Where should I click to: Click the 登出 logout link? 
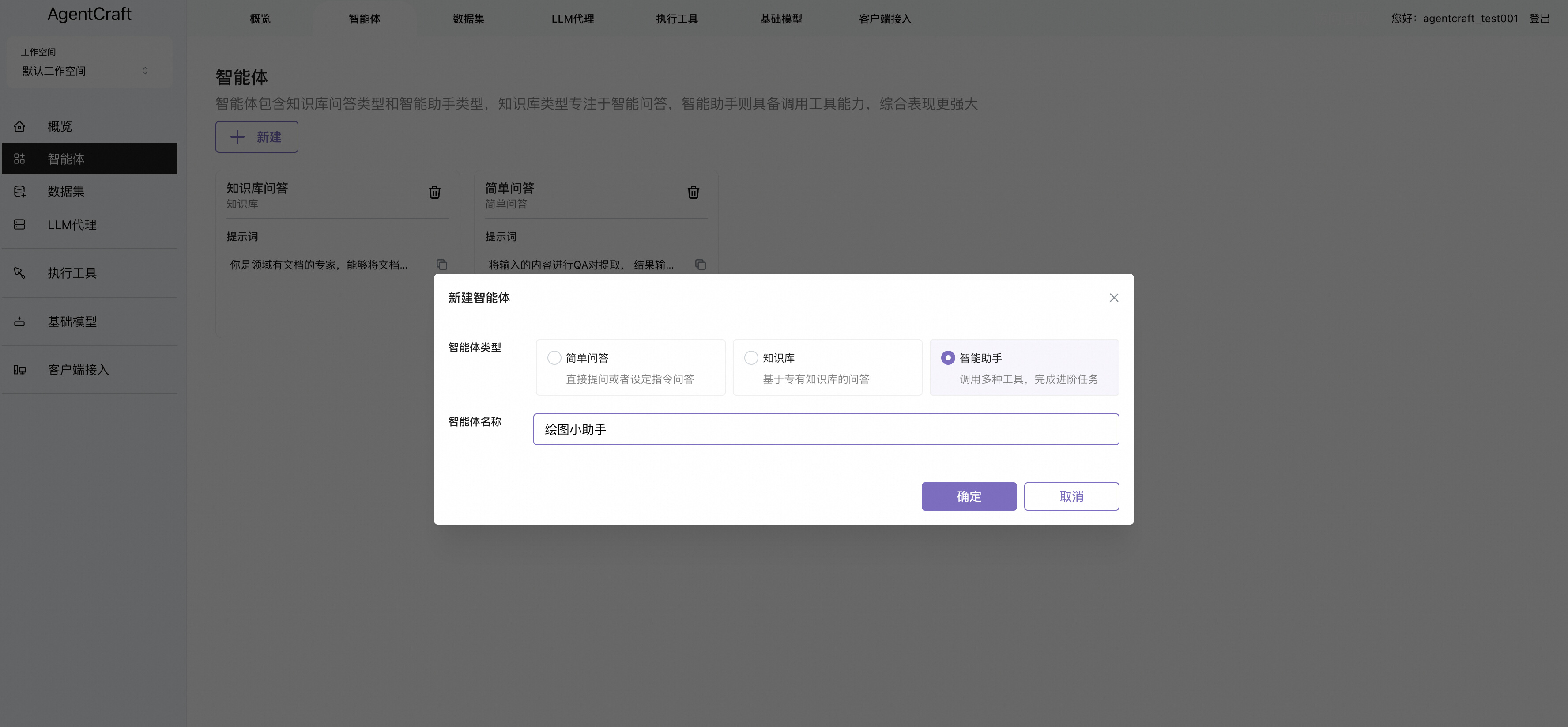pos(1539,18)
